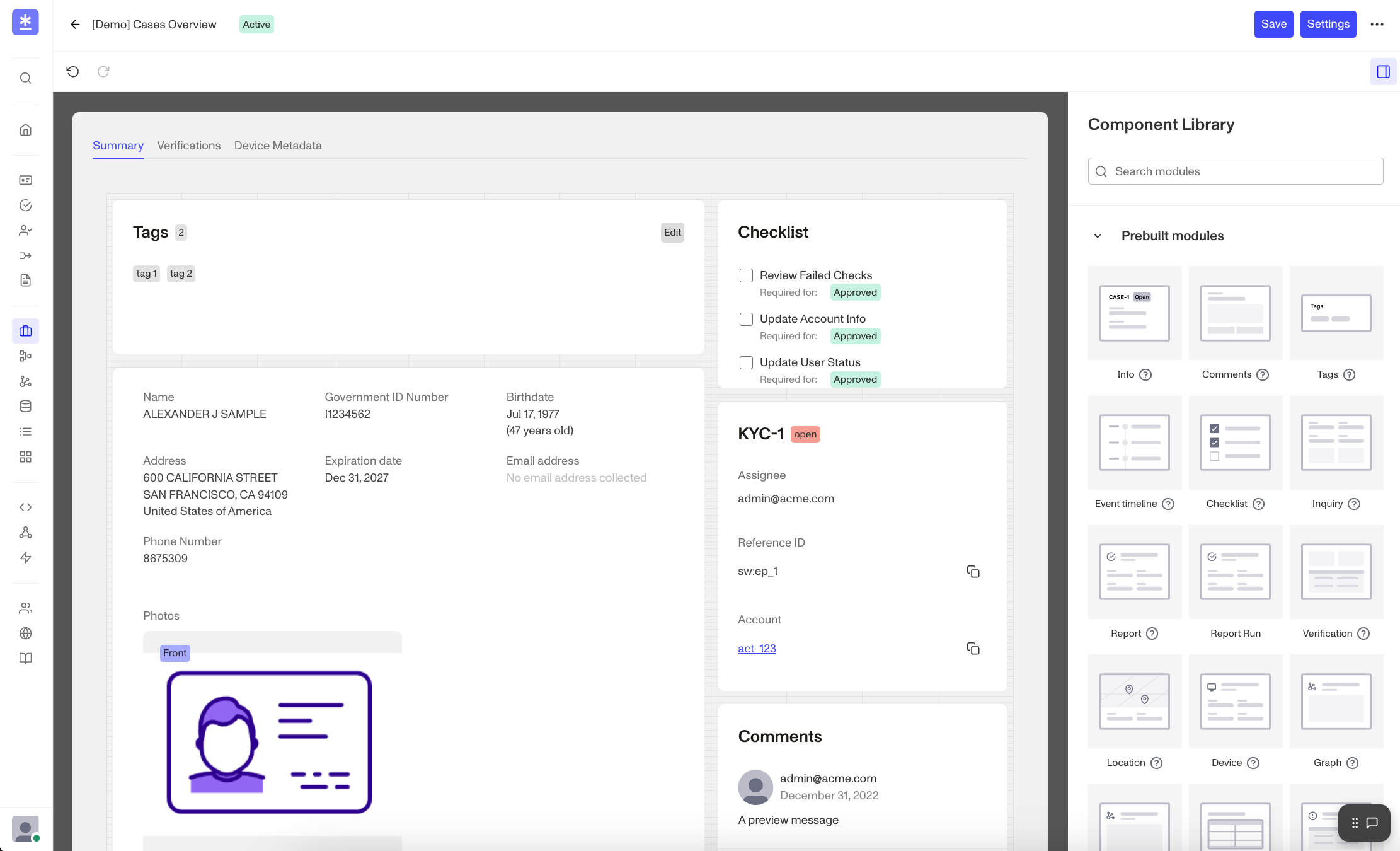Select the Tags module thumbnail
The height and width of the screenshot is (851, 1400).
[x=1336, y=313]
